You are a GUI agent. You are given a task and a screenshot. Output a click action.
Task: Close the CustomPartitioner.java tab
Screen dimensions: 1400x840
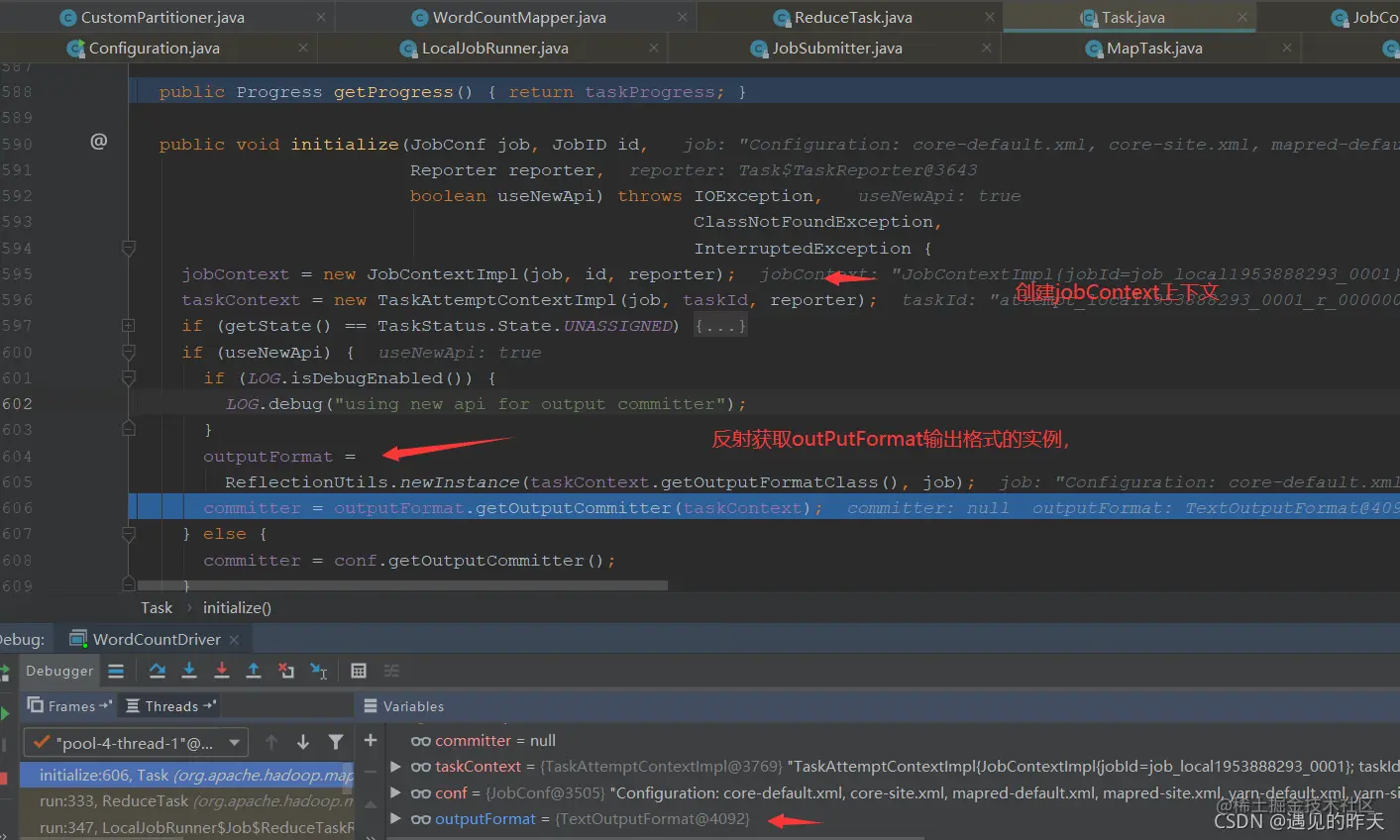tap(321, 17)
